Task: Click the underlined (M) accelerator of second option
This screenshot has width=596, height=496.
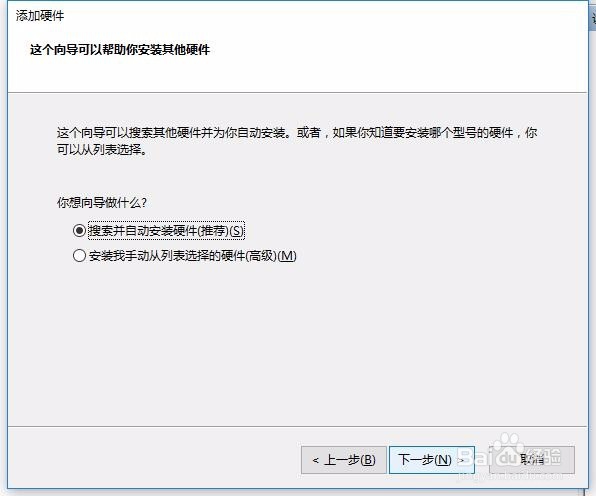Action: (x=287, y=256)
